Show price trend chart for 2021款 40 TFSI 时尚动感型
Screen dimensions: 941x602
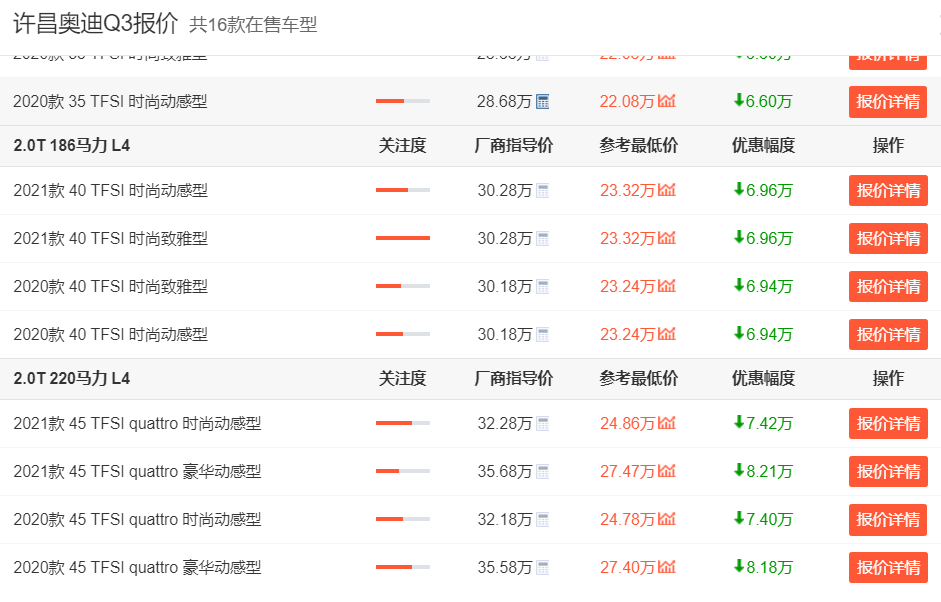point(667,190)
